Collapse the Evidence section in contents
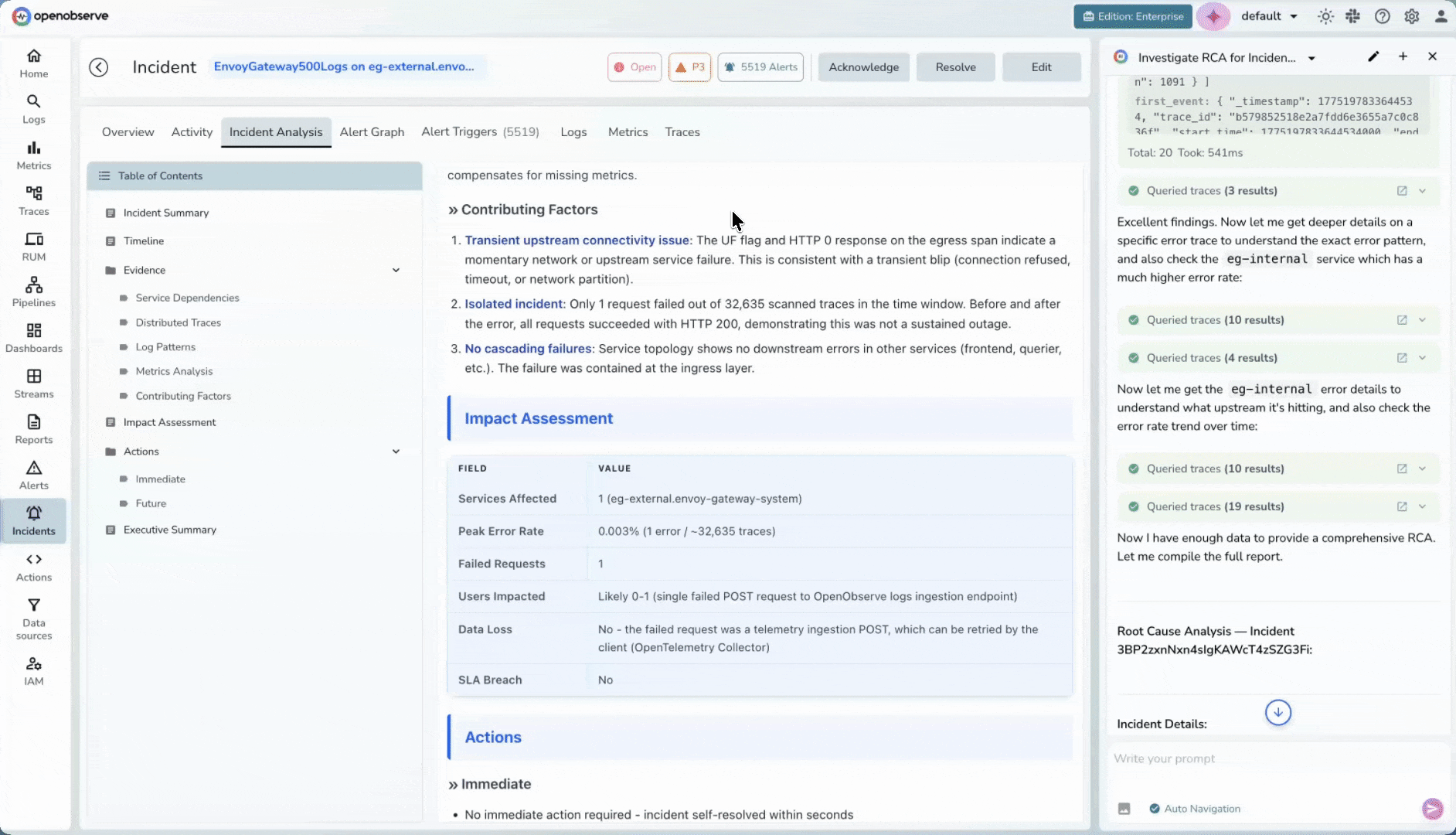This screenshot has height=835, width=1456. click(396, 270)
